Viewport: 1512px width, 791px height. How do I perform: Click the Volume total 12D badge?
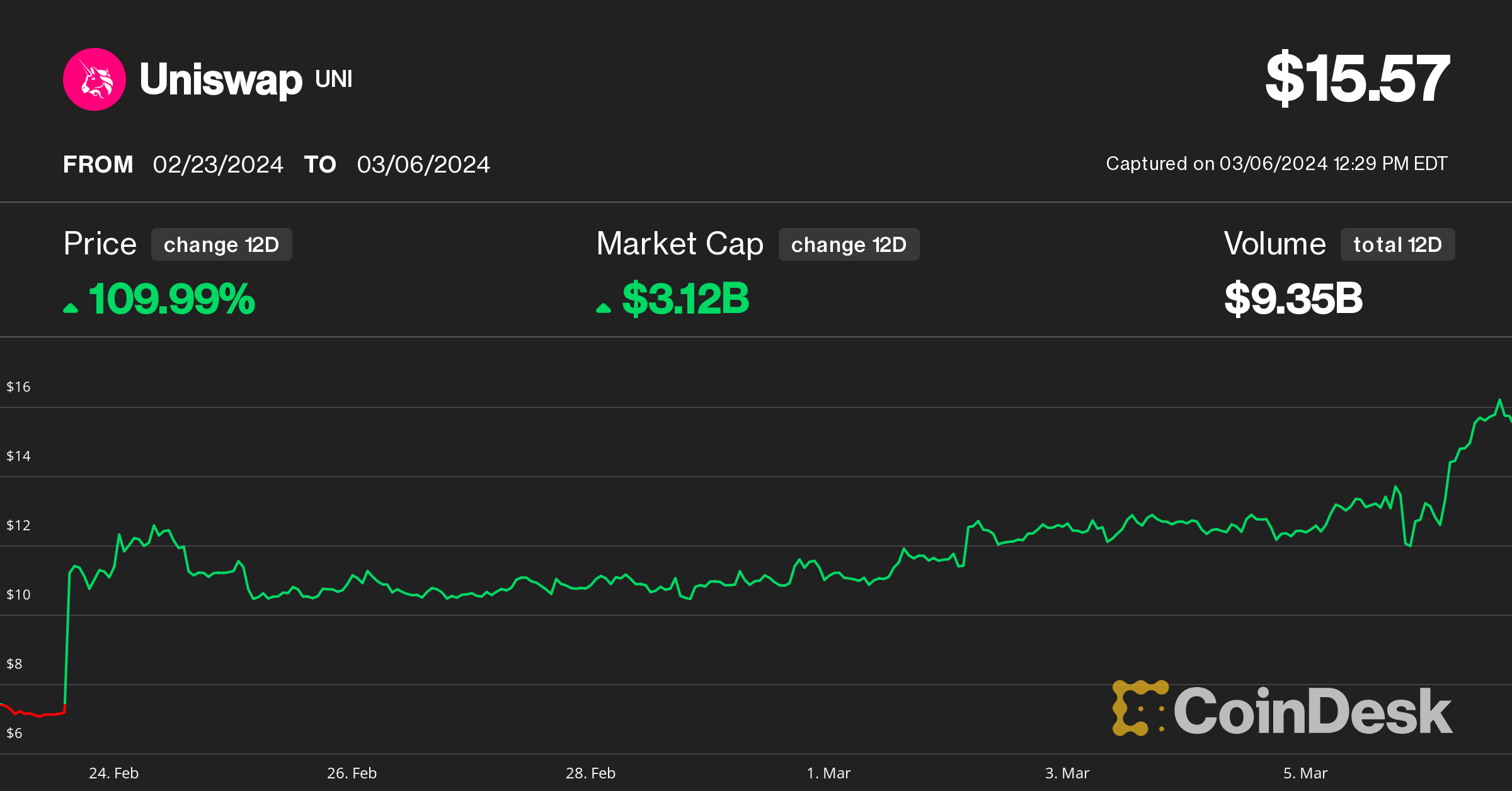[1397, 244]
